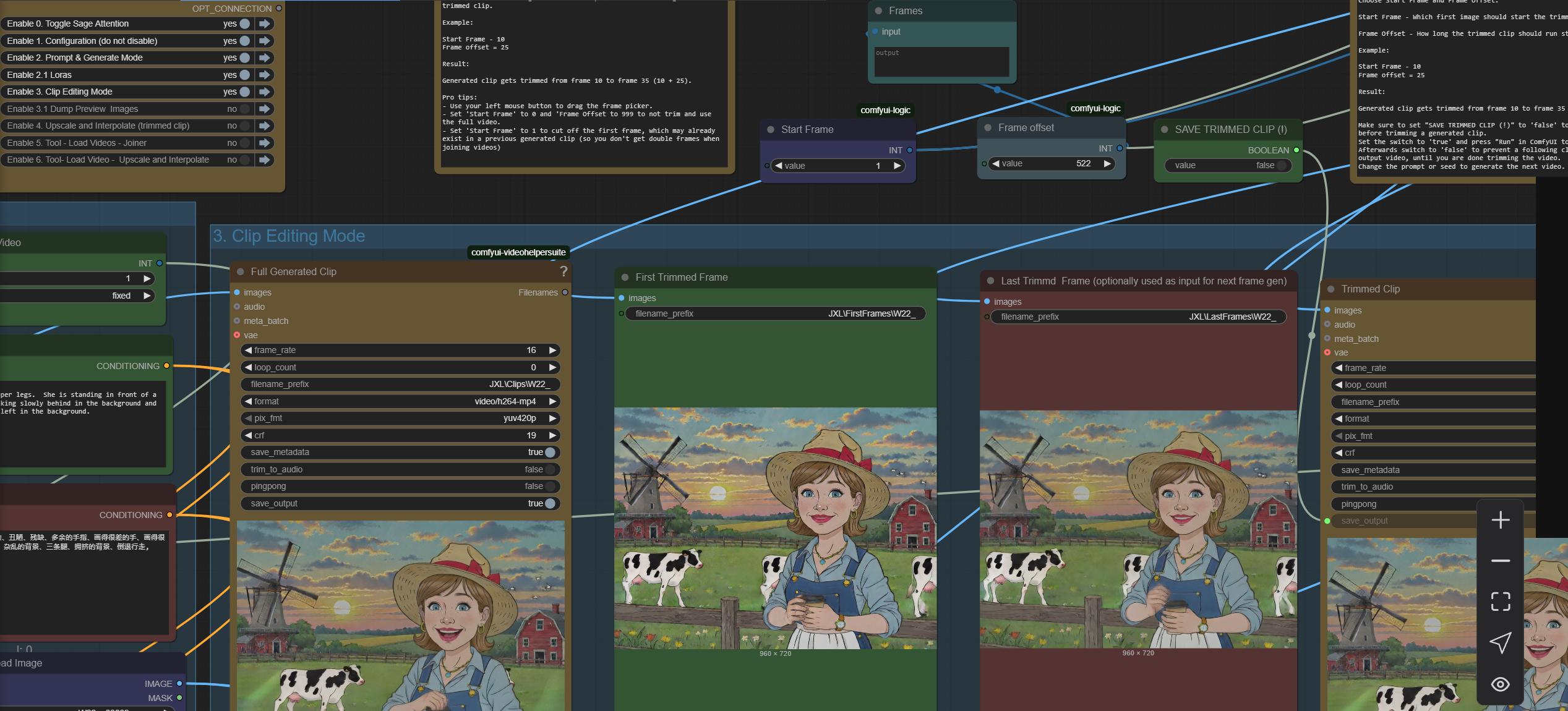Click help icon on Full Generated Clip
Viewport: 1568px width, 711px height.
click(x=563, y=271)
